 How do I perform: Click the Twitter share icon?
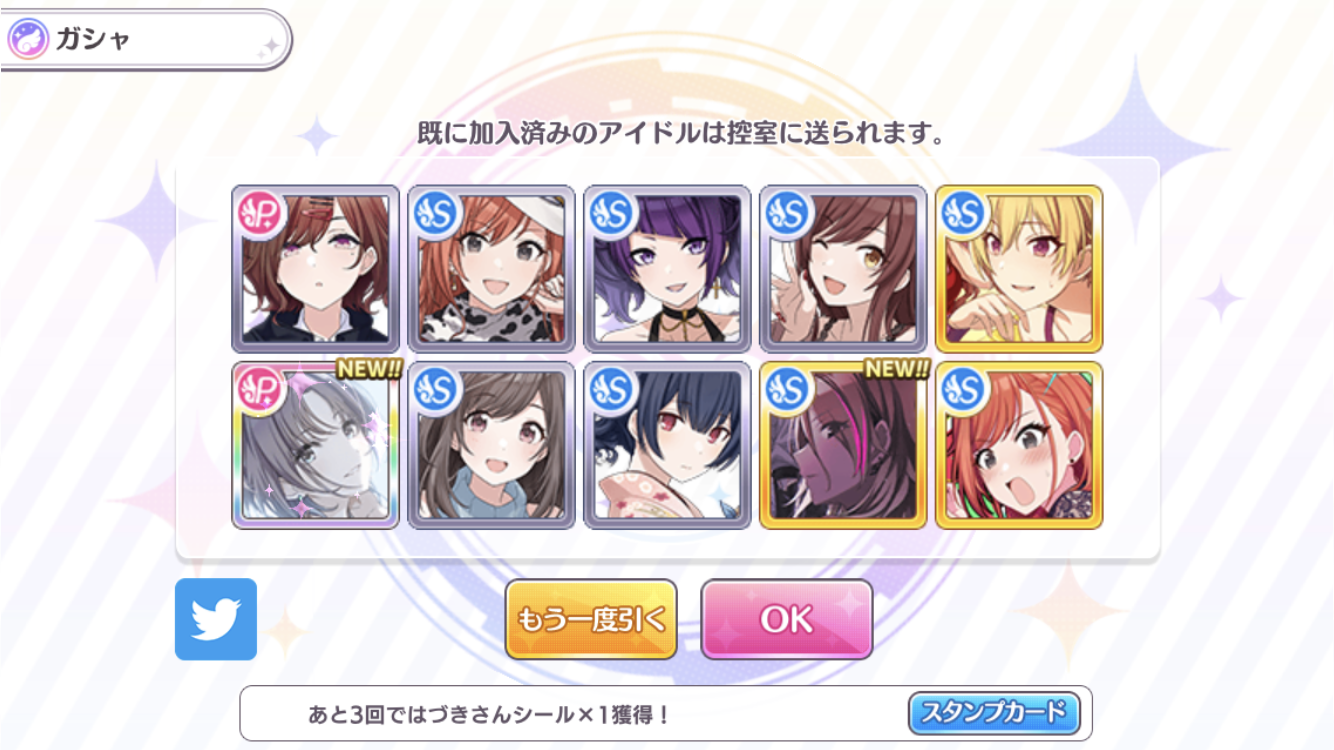tap(216, 619)
